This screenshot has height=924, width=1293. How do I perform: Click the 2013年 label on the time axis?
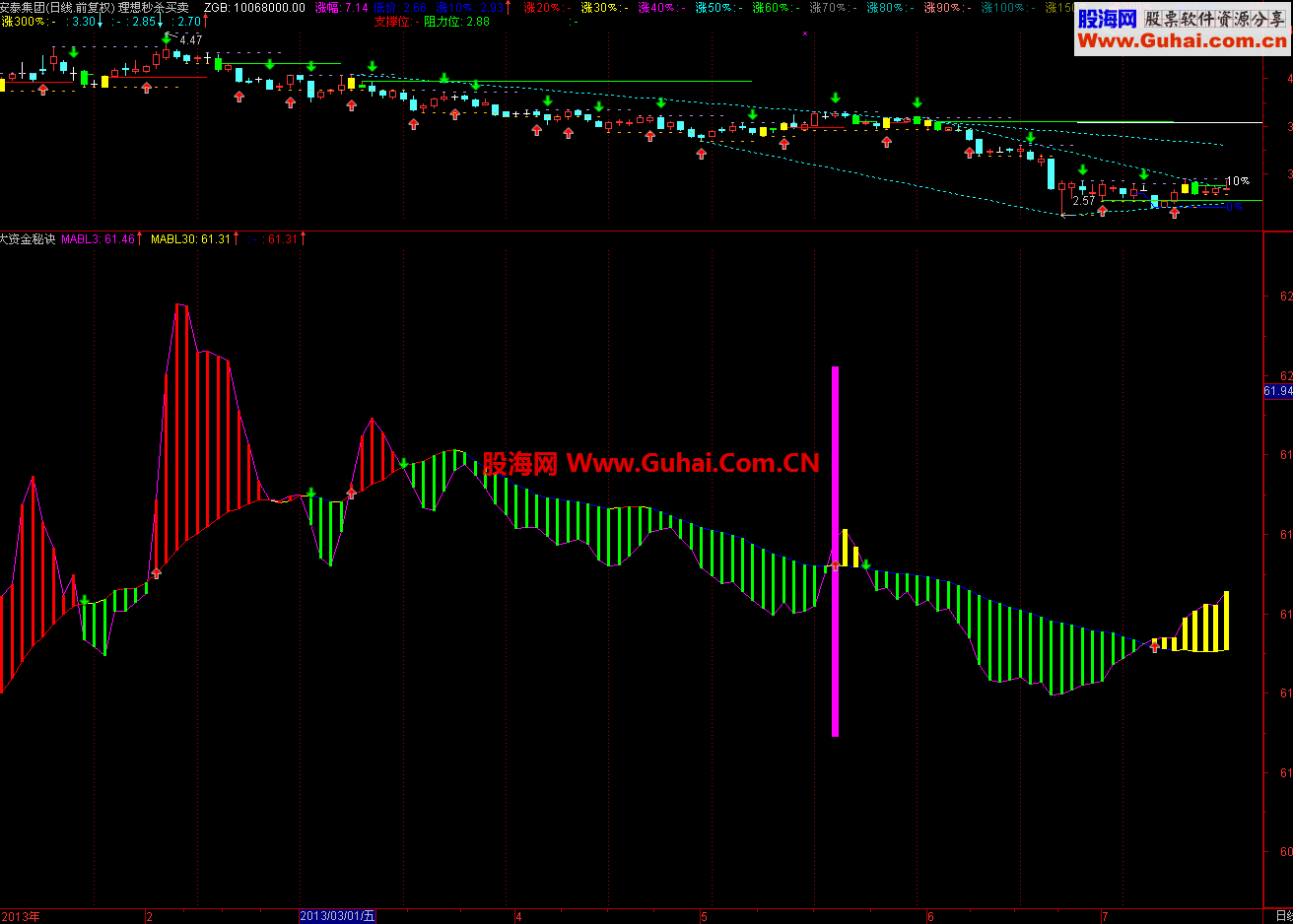click(x=21, y=916)
